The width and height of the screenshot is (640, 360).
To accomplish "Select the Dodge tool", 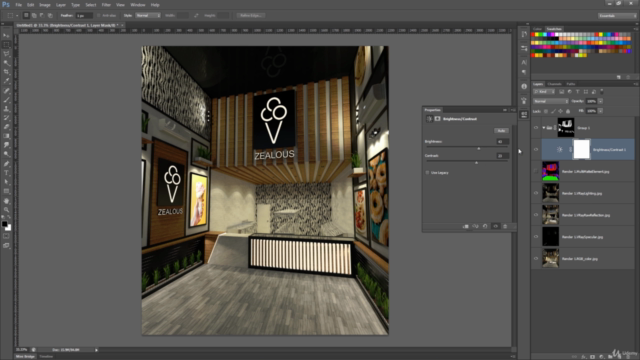I will pyautogui.click(x=6, y=153).
